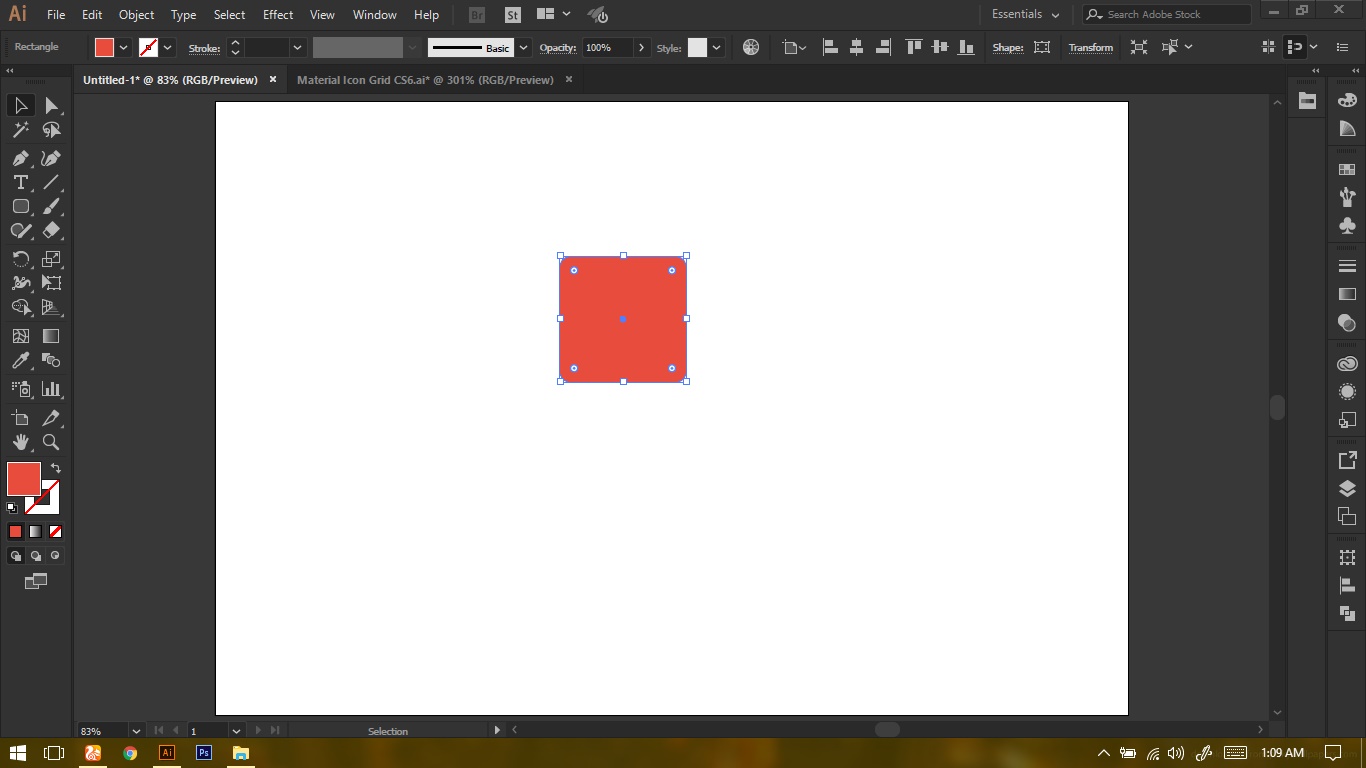Expand stroke color dropdown in control bar

click(x=168, y=47)
